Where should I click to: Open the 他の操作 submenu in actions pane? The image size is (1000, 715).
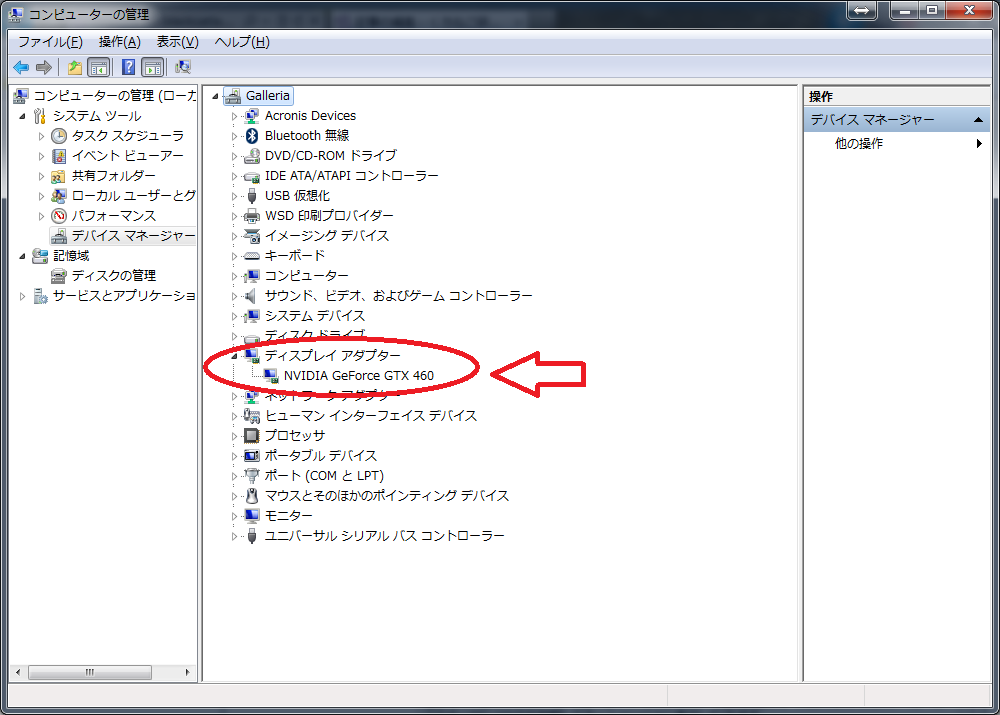tap(897, 144)
